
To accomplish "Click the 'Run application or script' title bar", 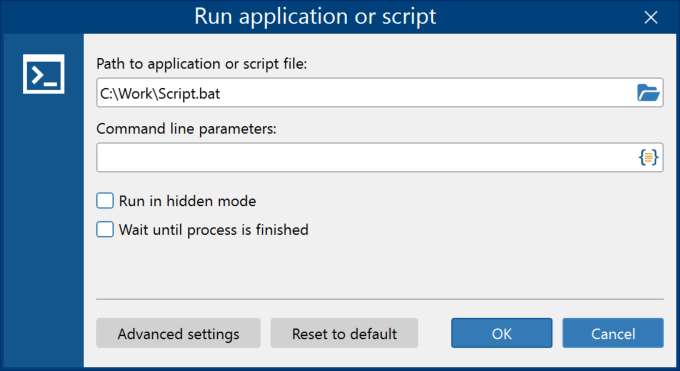I will (x=315, y=16).
